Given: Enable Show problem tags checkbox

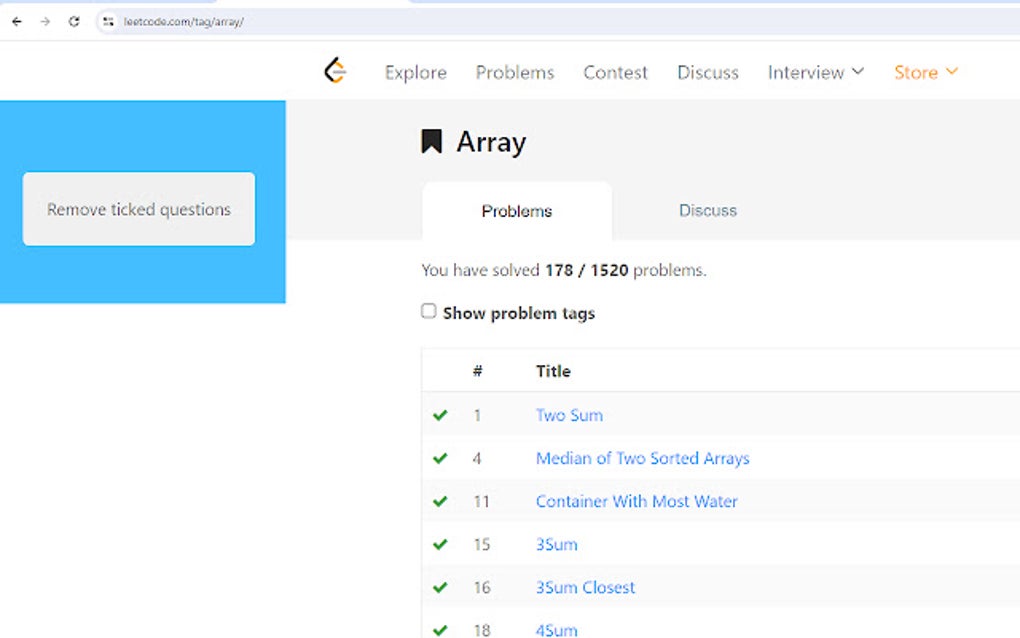Looking at the screenshot, I should pyautogui.click(x=429, y=311).
